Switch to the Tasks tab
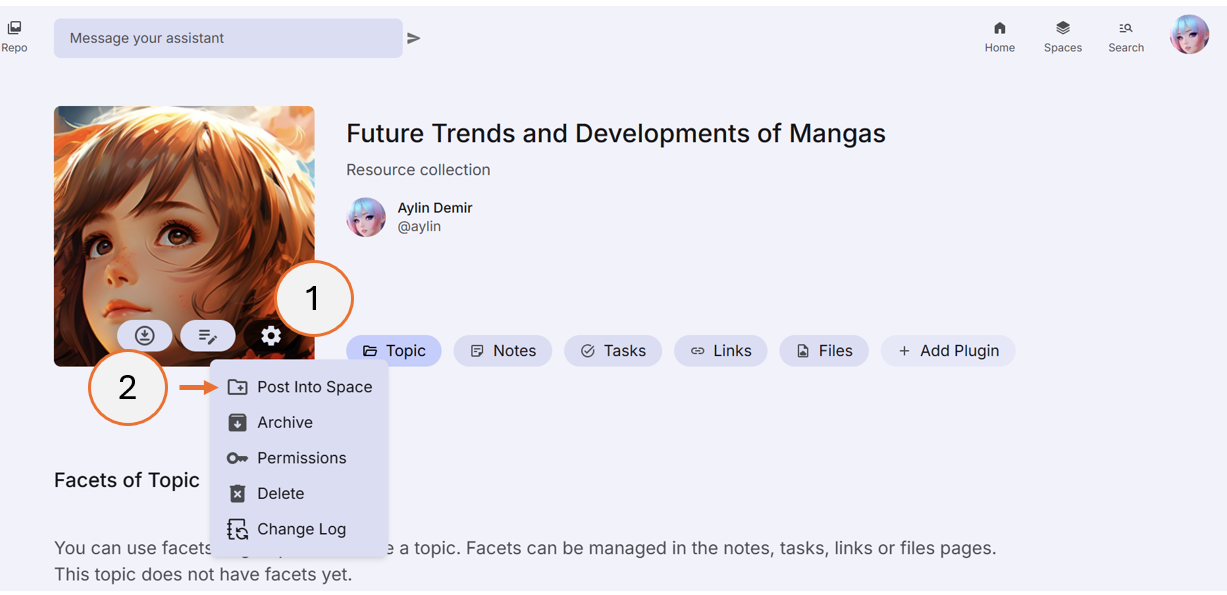 click(x=613, y=350)
